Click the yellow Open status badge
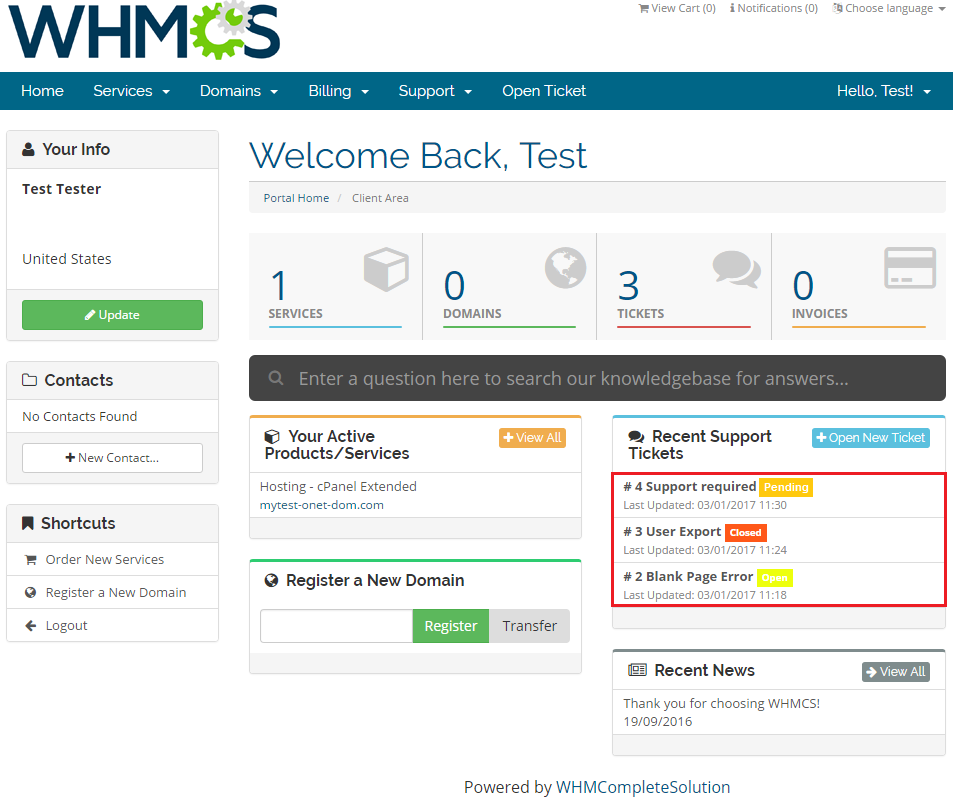 click(x=774, y=578)
